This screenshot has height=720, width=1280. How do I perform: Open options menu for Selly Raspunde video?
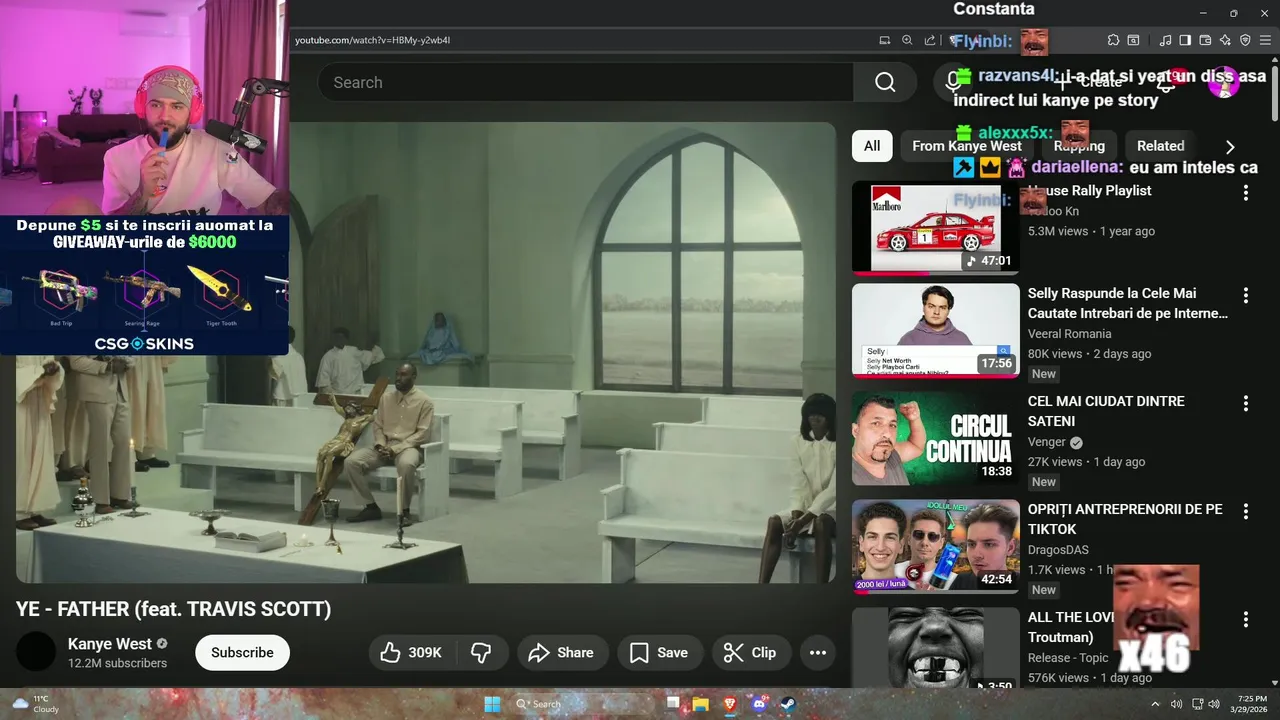(x=1246, y=295)
